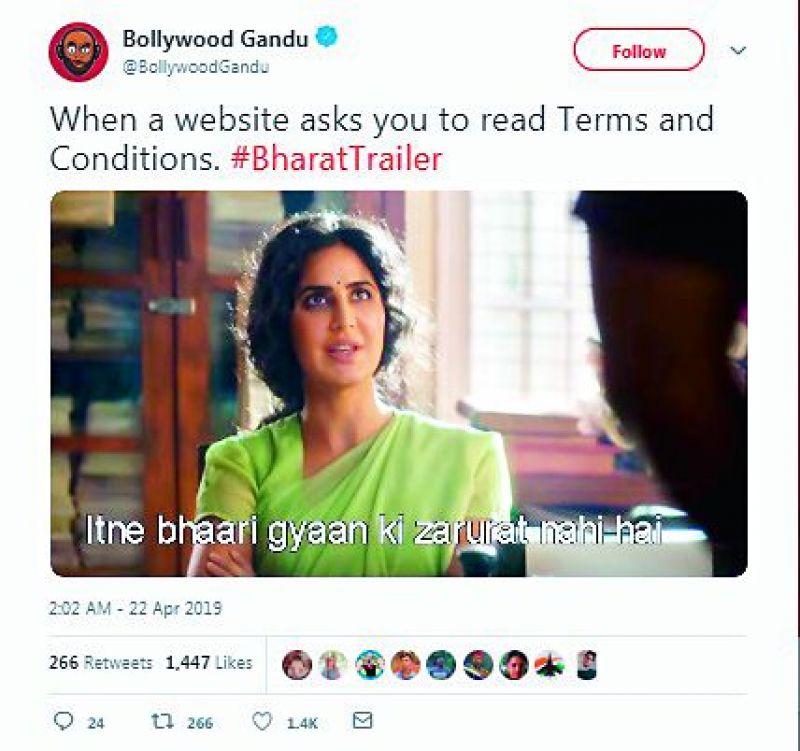Open the tweet timestamp 22 Apr 2019
The height and width of the screenshot is (751, 800).
(135, 608)
